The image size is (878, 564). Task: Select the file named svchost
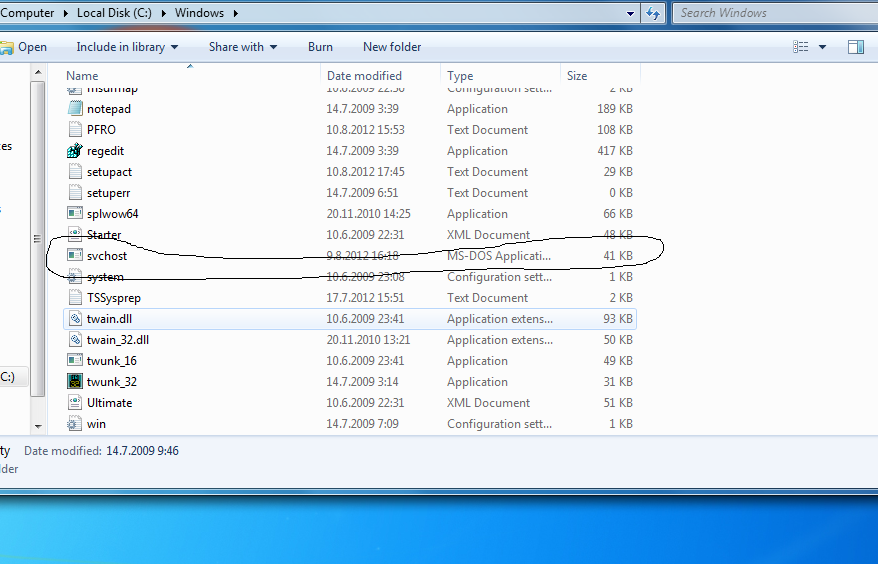107,255
